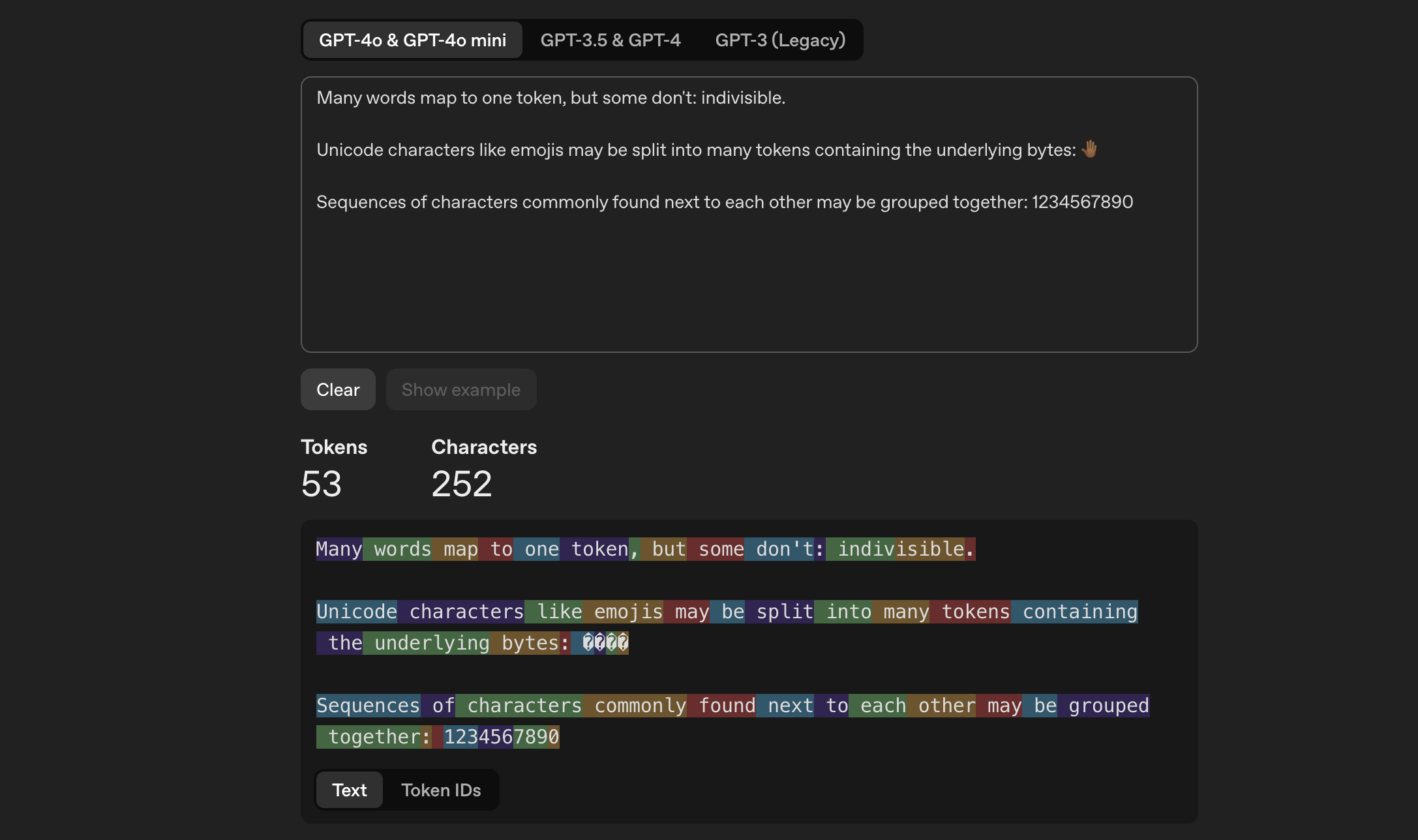This screenshot has height=840, width=1418.
Task: Toggle output view to Text
Action: click(x=349, y=790)
